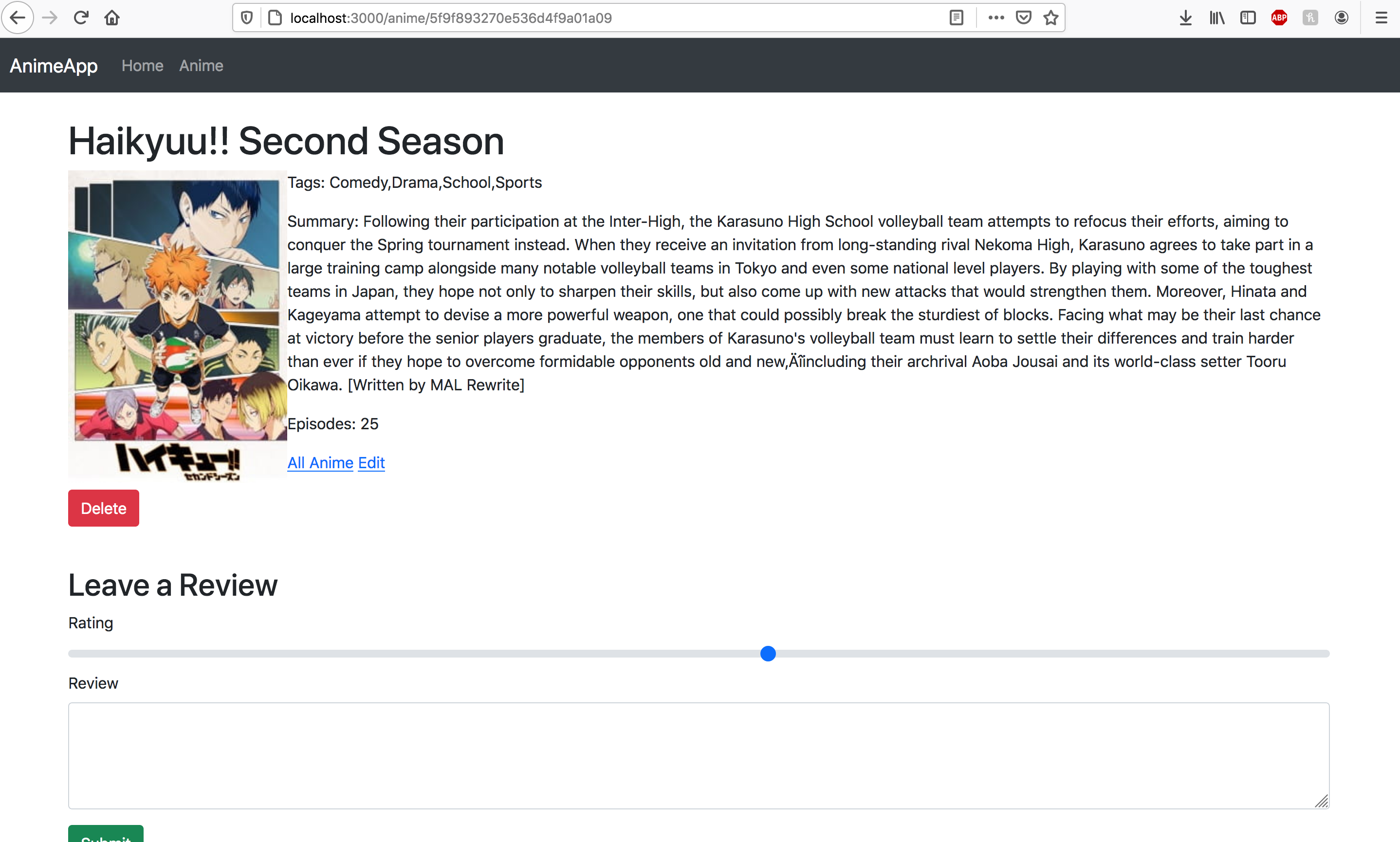This screenshot has width=1400, height=842.
Task: Open the Downloads panel icon
Action: 1185,18
